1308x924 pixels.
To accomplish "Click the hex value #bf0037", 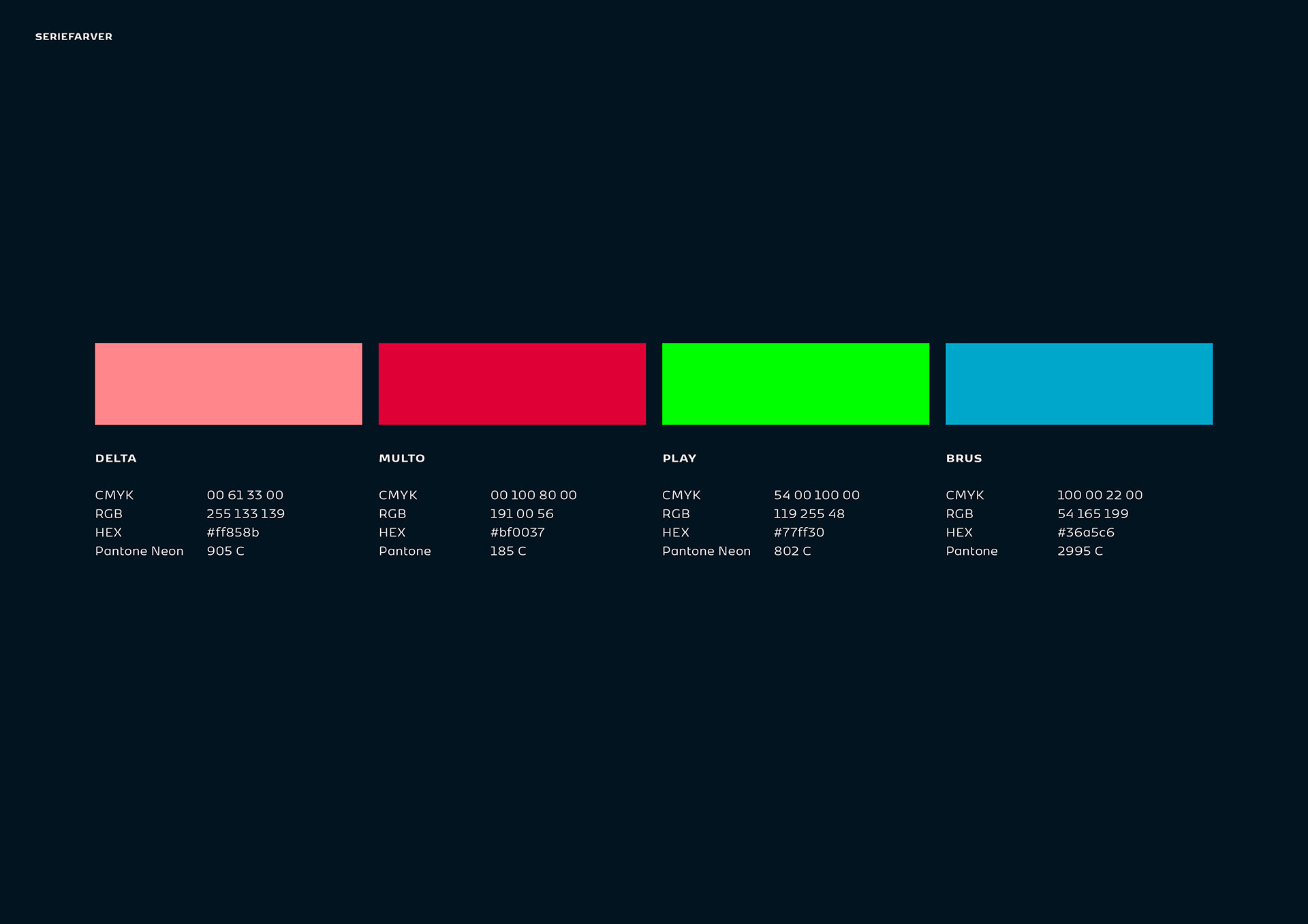I will pyautogui.click(x=517, y=532).
